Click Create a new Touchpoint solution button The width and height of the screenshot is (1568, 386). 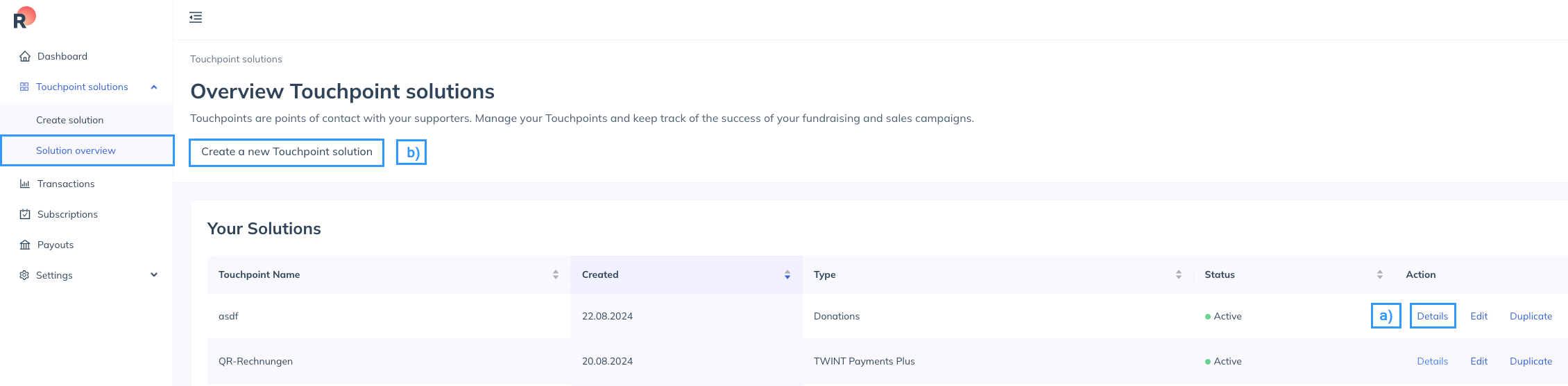click(287, 152)
